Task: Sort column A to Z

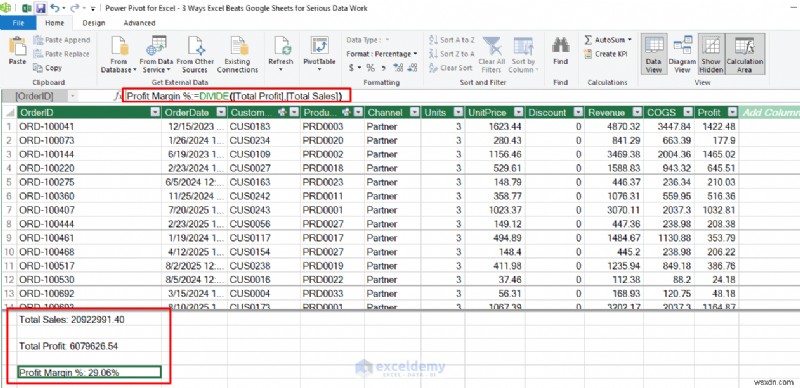Action: coord(452,40)
